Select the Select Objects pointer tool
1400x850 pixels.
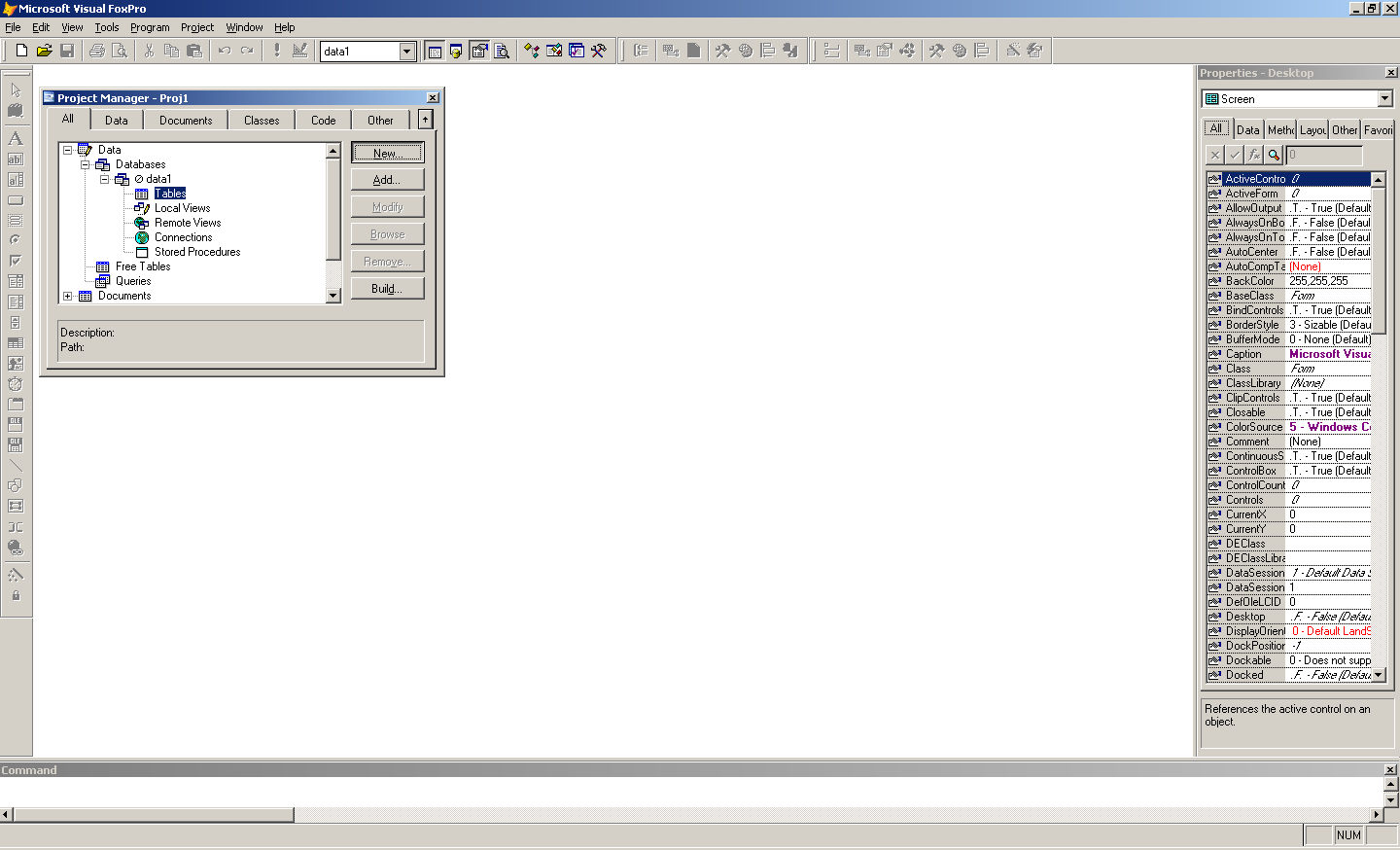click(16, 89)
